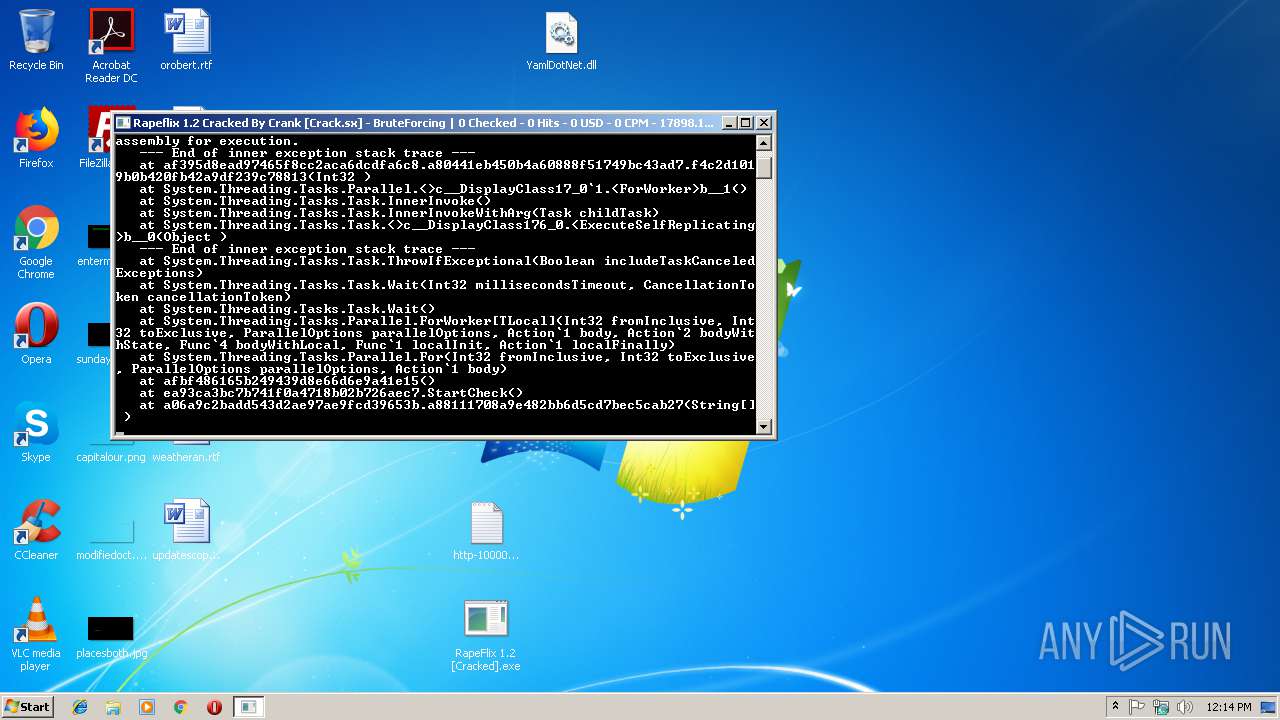
Task: Click the console scrollbar thumb
Action: [764, 166]
